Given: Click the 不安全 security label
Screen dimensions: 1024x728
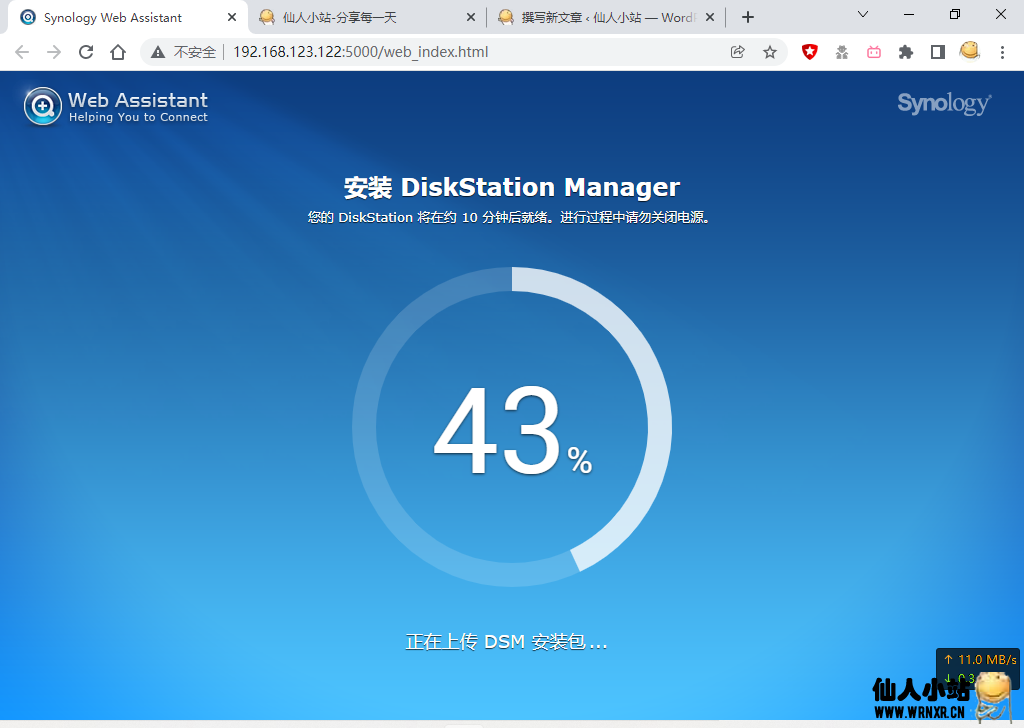Looking at the screenshot, I should pyautogui.click(x=186, y=52).
